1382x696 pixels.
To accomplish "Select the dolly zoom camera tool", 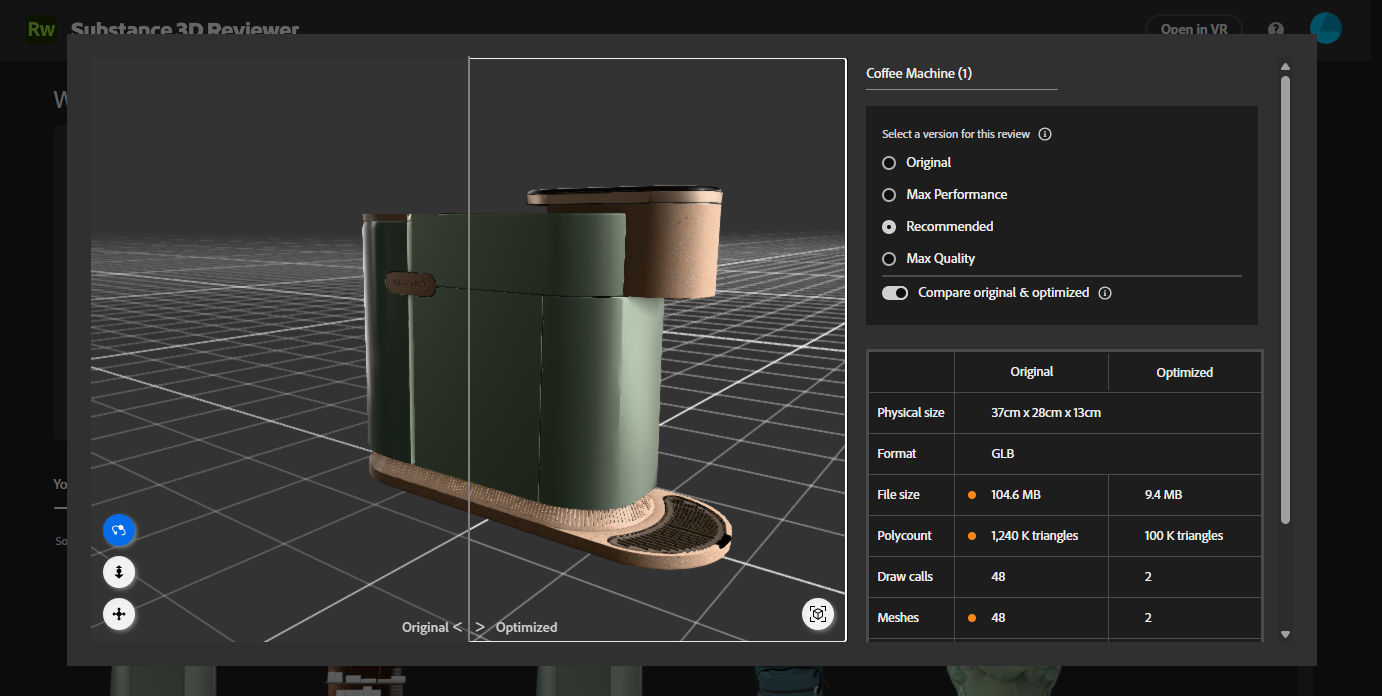I will point(119,572).
